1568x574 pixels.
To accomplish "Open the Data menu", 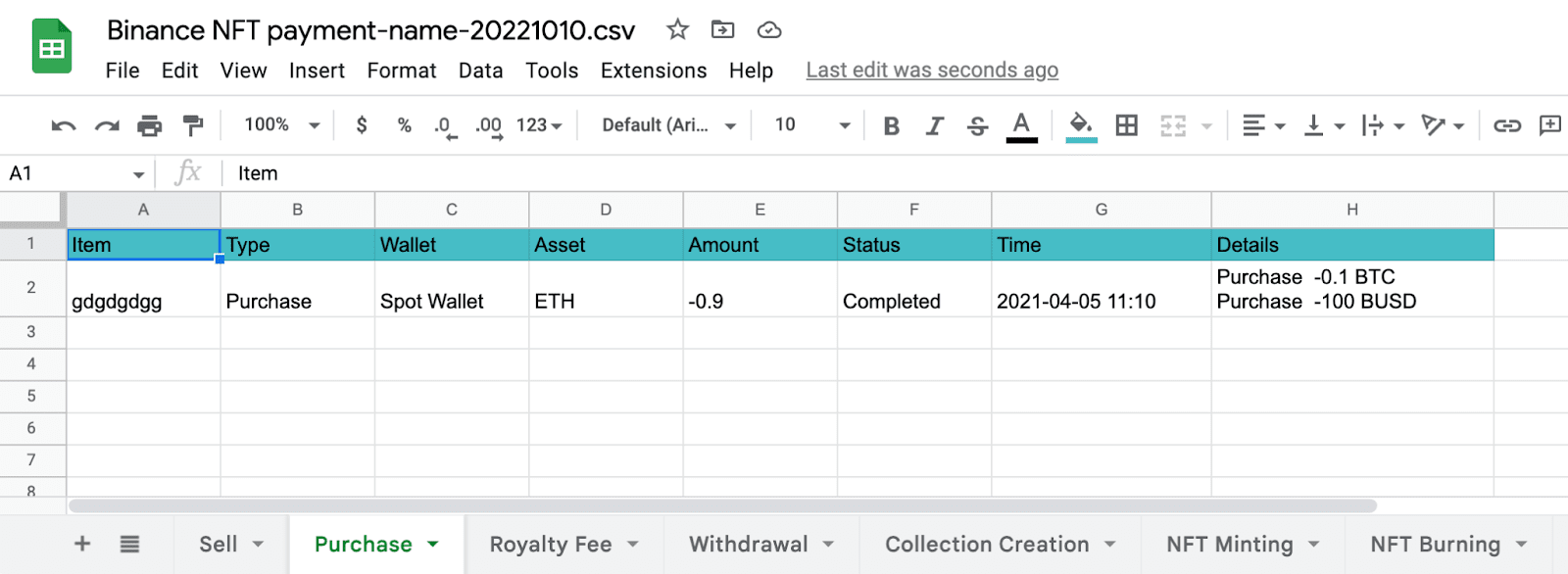I will point(480,71).
